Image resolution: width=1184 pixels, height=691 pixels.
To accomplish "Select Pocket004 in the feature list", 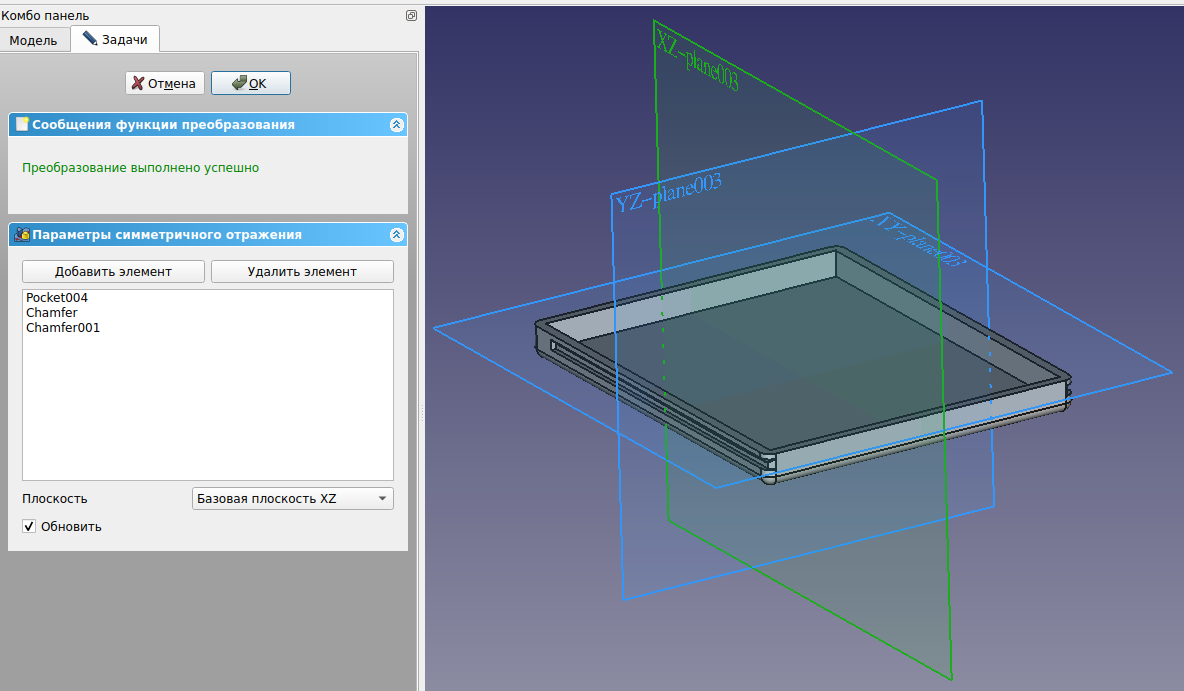I will tap(57, 298).
